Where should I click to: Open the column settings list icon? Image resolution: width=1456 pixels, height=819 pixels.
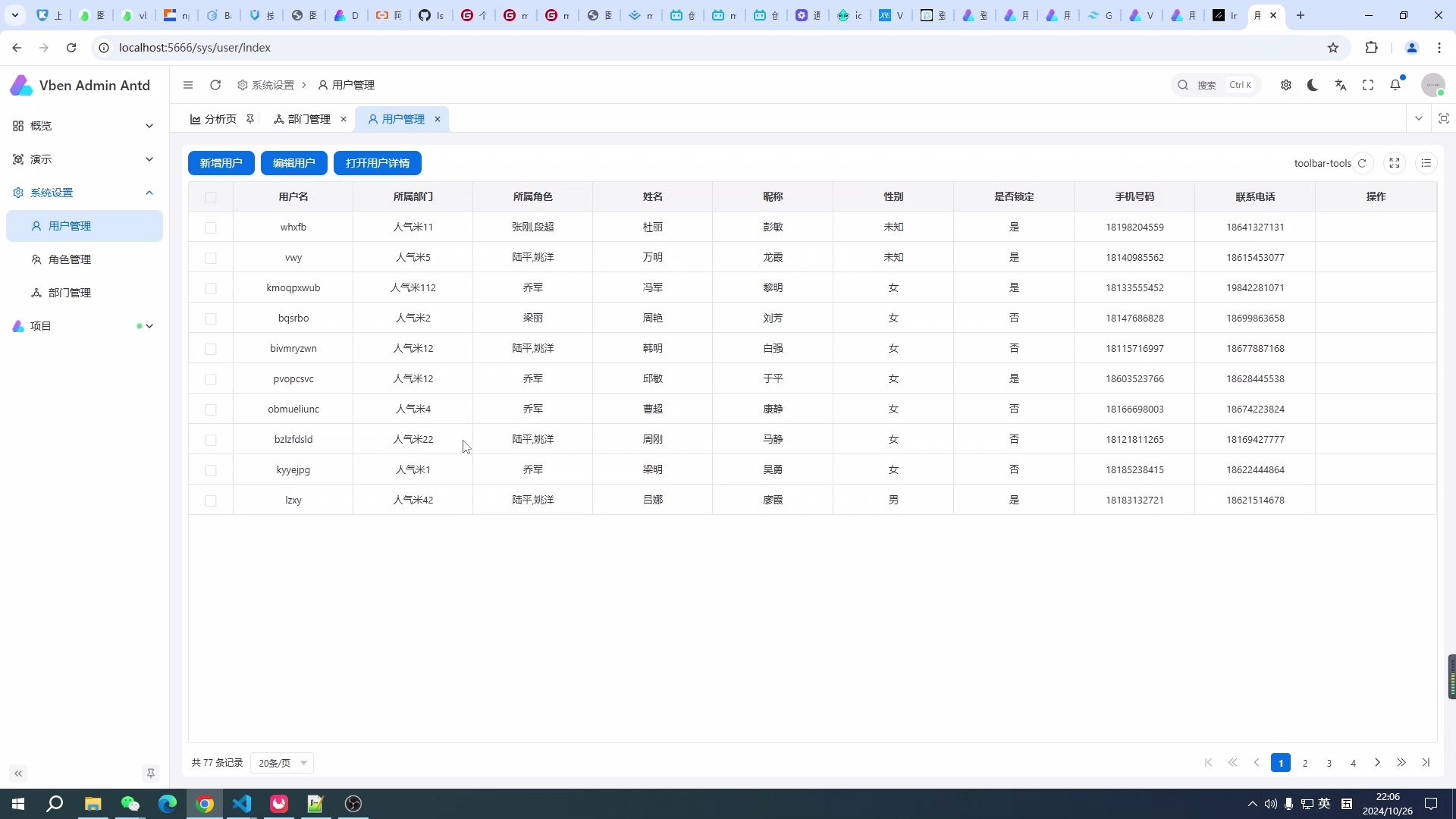(x=1426, y=162)
